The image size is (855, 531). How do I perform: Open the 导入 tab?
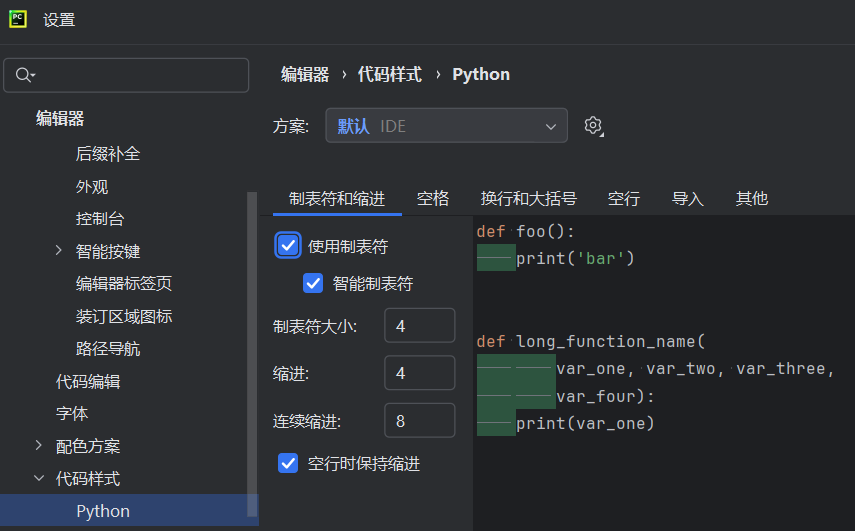688,198
